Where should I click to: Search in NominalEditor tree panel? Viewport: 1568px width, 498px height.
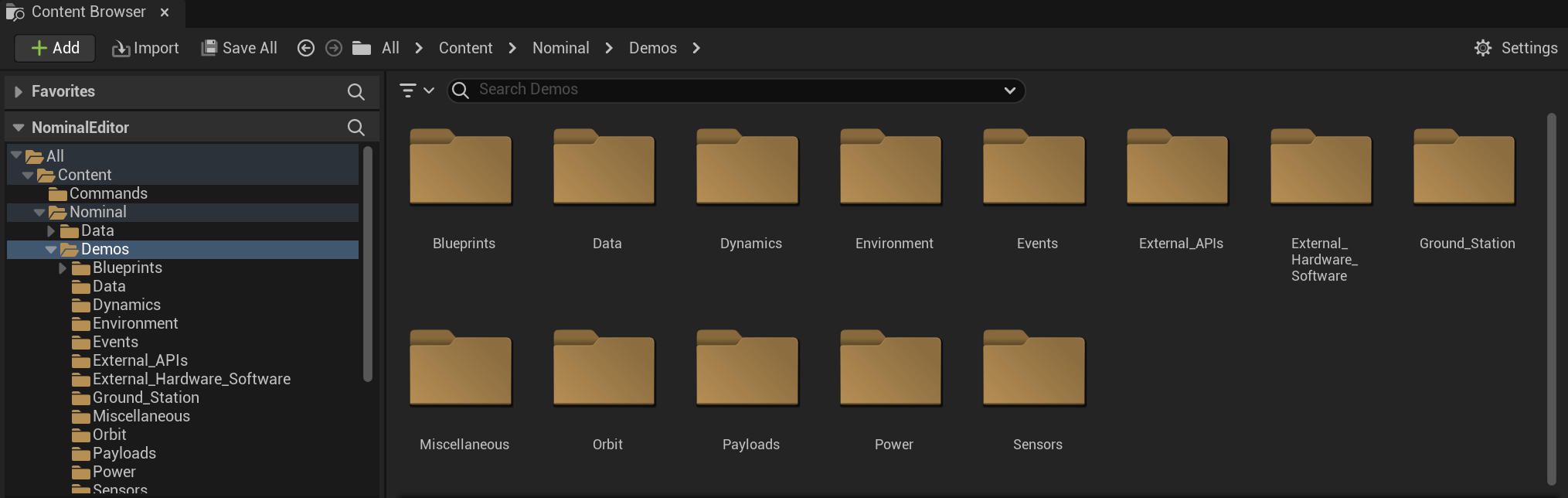point(355,128)
